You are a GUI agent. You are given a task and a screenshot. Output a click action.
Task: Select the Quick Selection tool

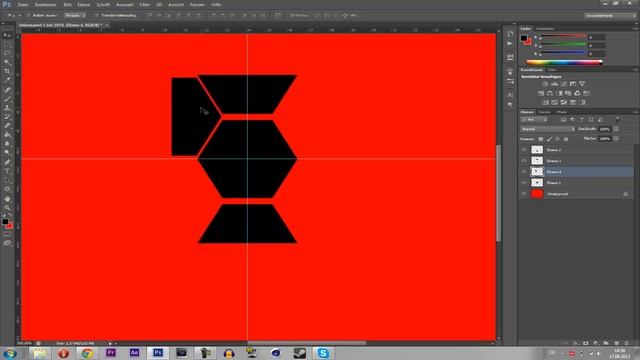(x=7, y=62)
